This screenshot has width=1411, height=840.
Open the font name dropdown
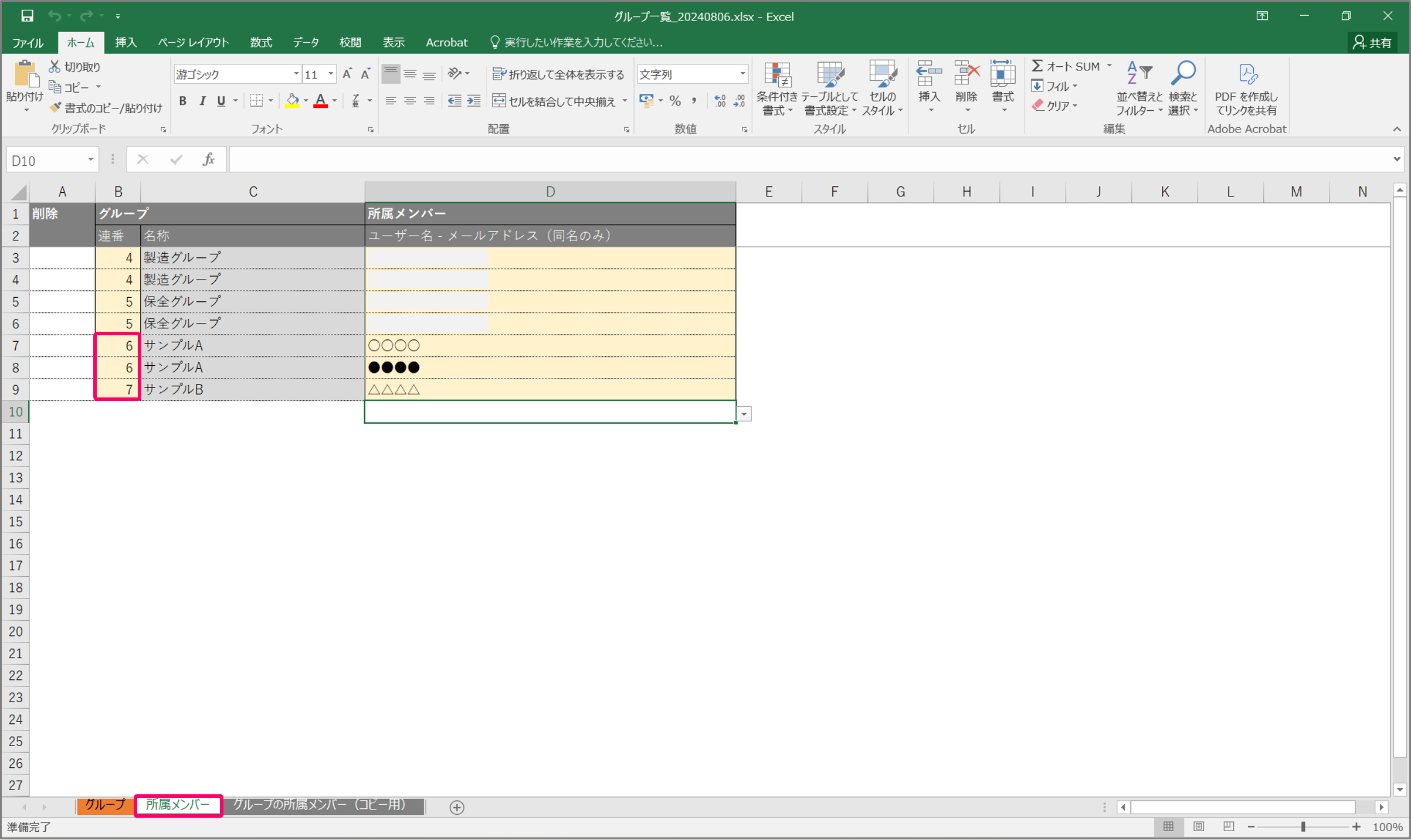[296, 74]
